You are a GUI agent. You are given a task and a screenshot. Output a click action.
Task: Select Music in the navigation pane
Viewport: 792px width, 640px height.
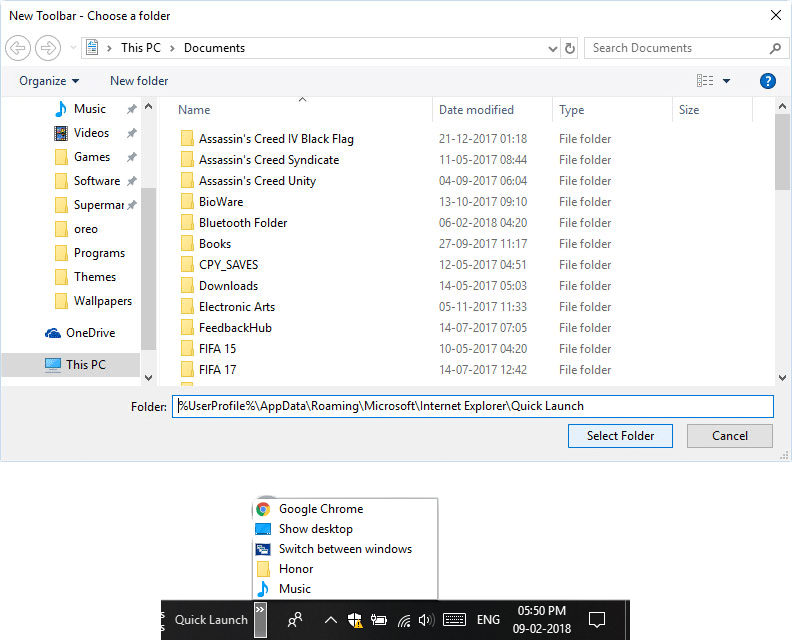click(x=90, y=109)
